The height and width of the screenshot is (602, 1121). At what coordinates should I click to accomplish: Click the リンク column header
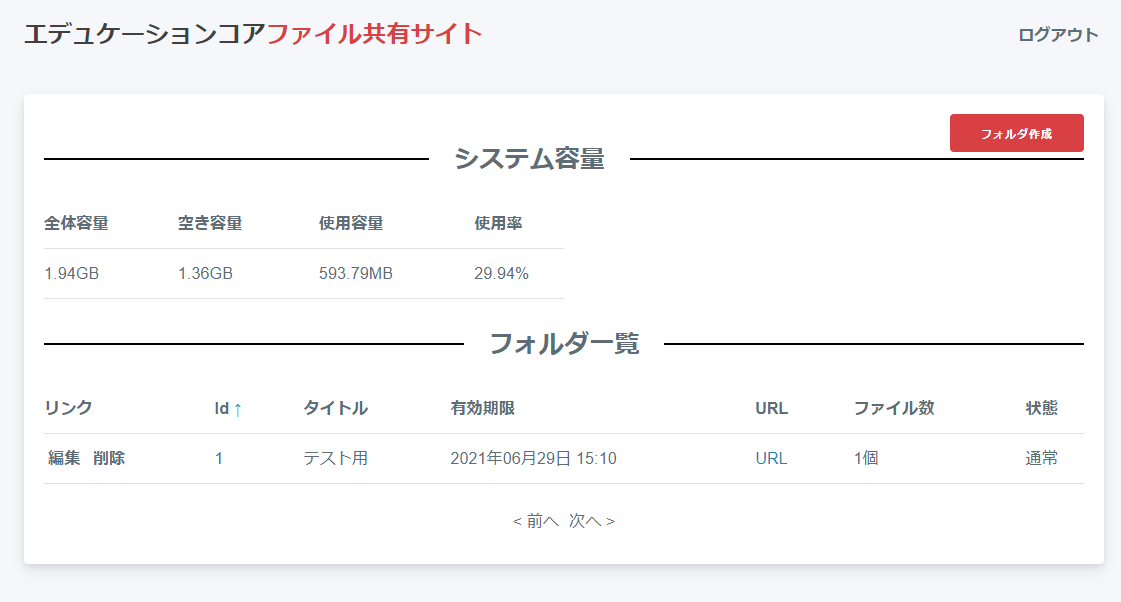coord(68,408)
